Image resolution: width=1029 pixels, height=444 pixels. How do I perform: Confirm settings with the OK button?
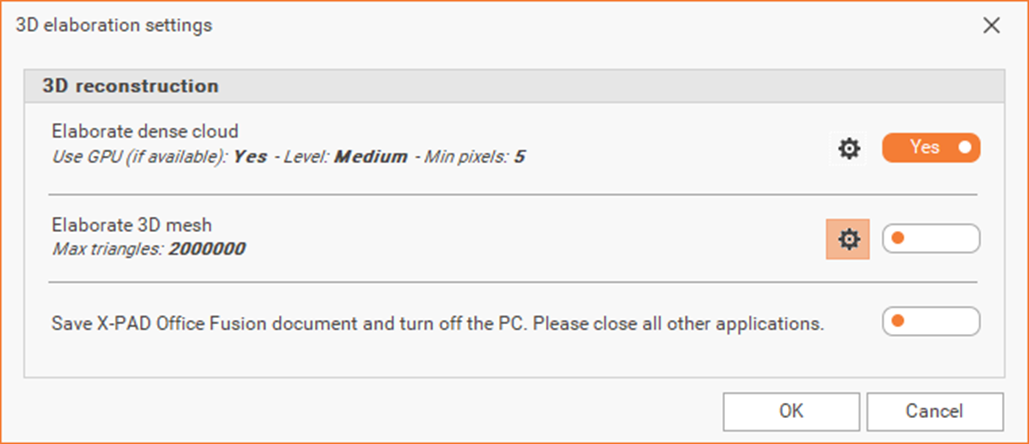pyautogui.click(x=790, y=411)
